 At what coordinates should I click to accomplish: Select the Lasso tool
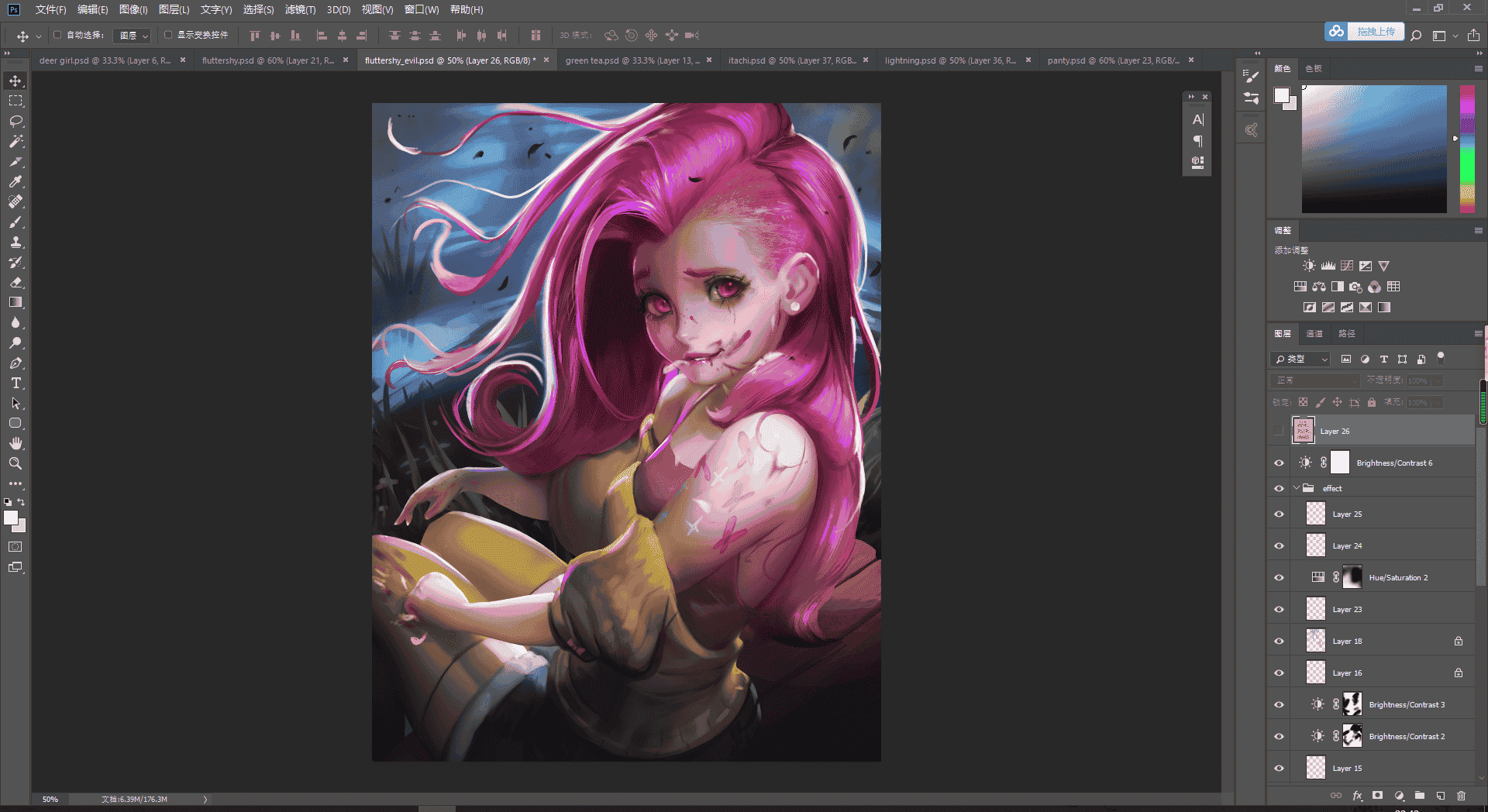(15, 121)
